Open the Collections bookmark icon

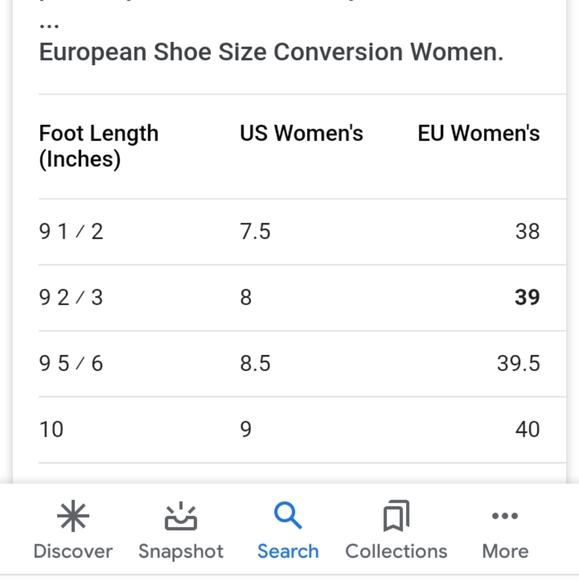click(396, 516)
